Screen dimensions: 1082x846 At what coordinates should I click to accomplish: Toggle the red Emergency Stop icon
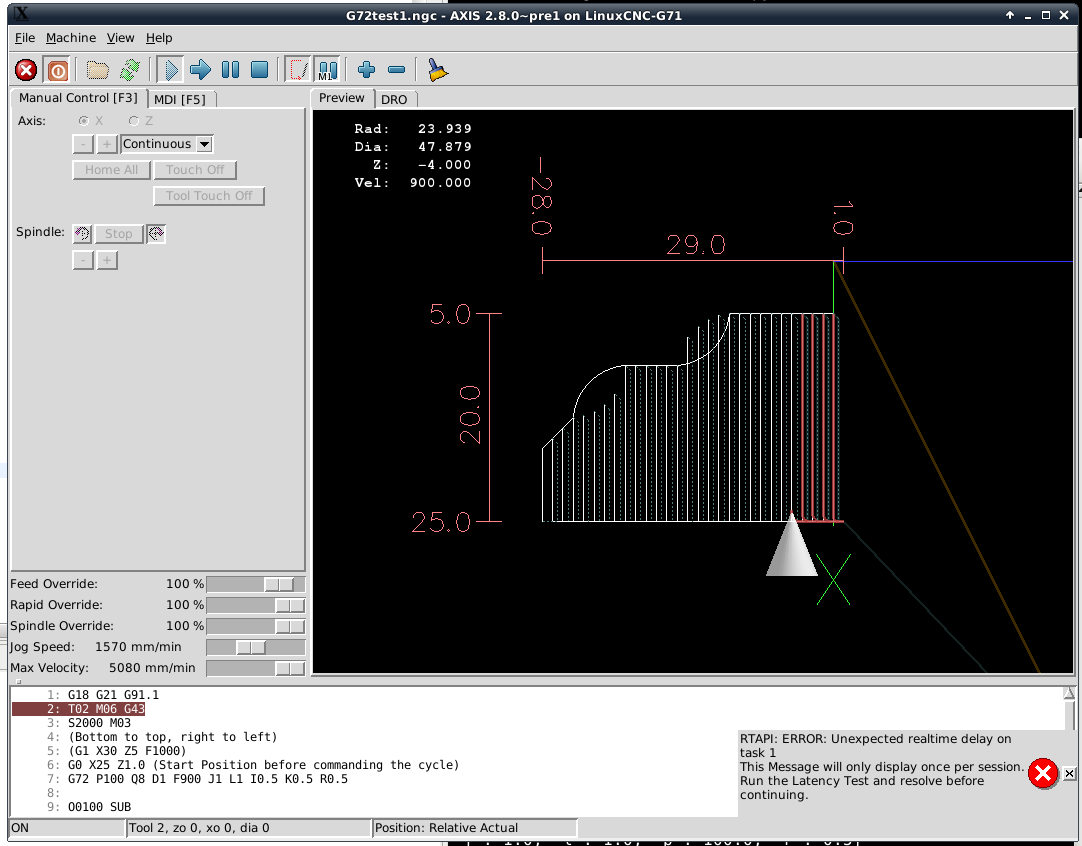26,70
